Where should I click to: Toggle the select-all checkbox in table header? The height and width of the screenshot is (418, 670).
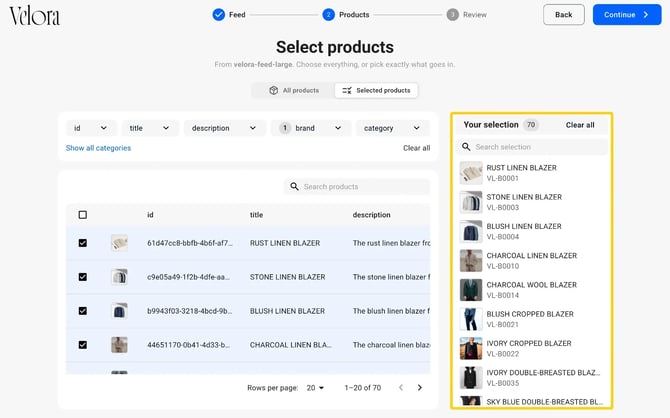pyautogui.click(x=83, y=215)
